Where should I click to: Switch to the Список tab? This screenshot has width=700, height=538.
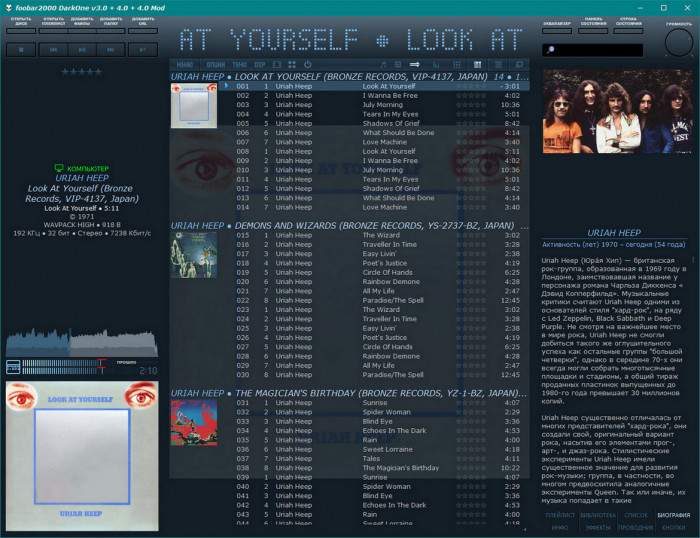click(x=636, y=515)
